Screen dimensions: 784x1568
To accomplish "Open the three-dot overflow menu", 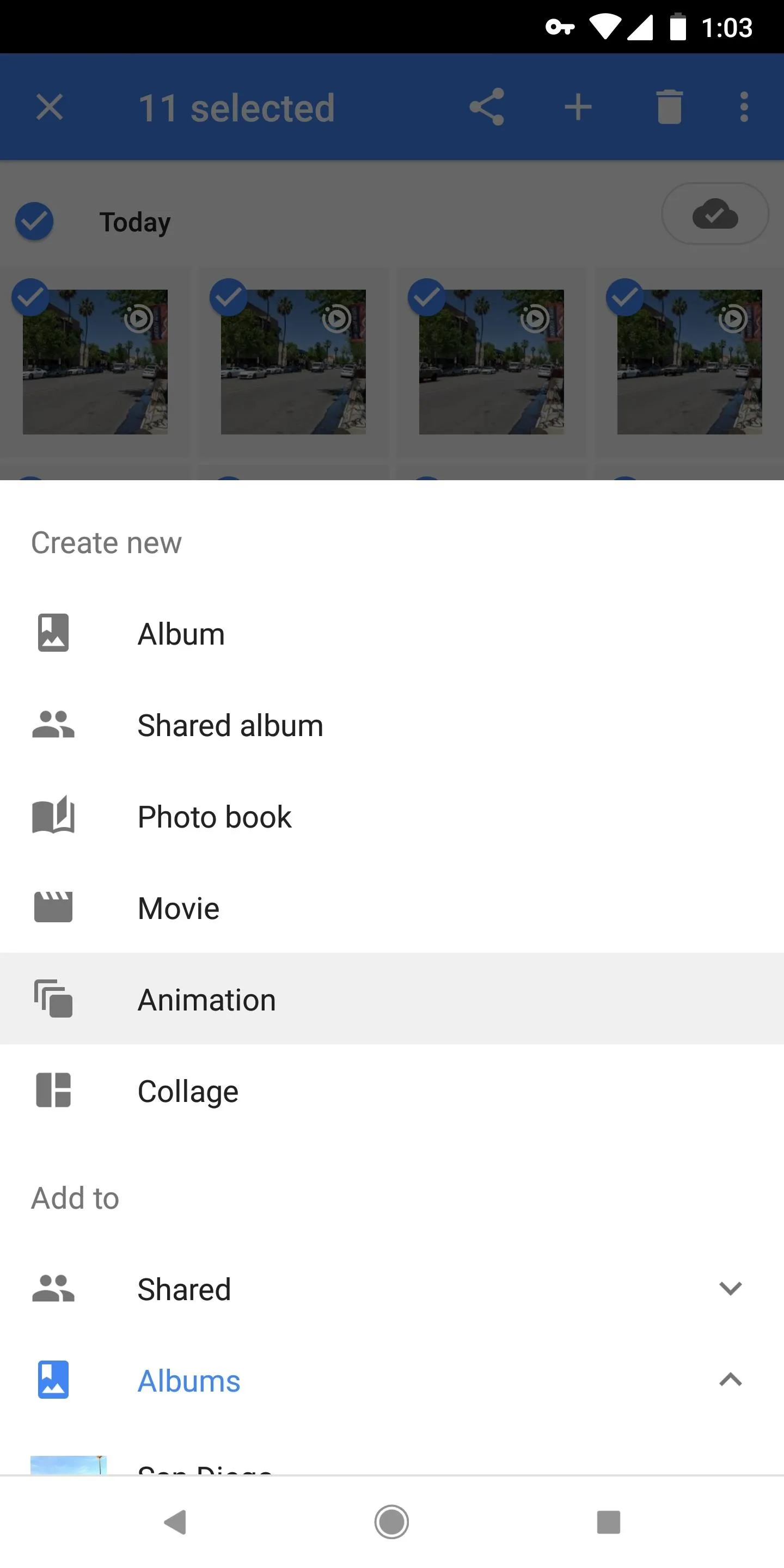I will click(x=744, y=107).
